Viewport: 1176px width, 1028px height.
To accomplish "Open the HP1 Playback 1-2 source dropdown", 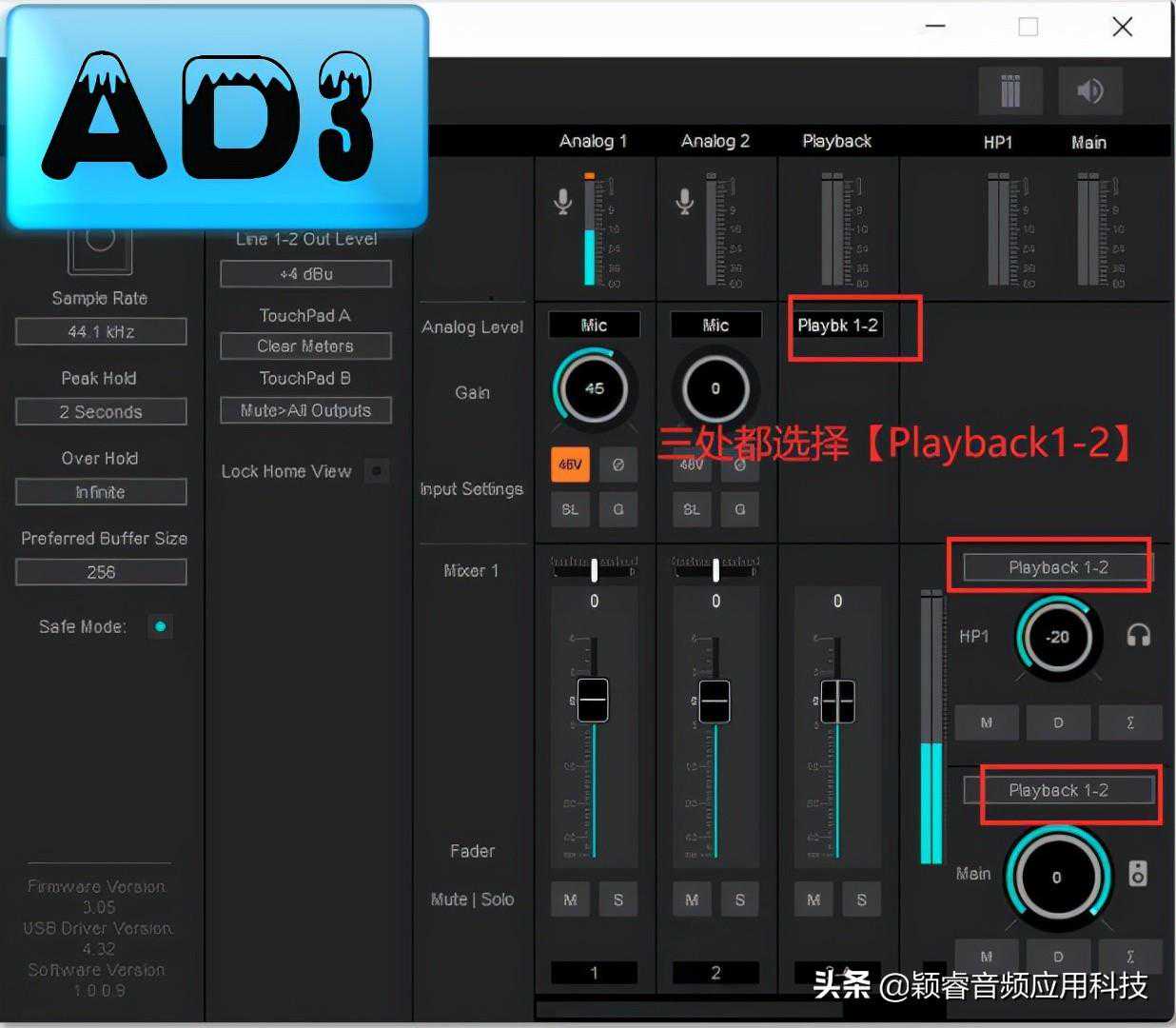I will [1057, 567].
